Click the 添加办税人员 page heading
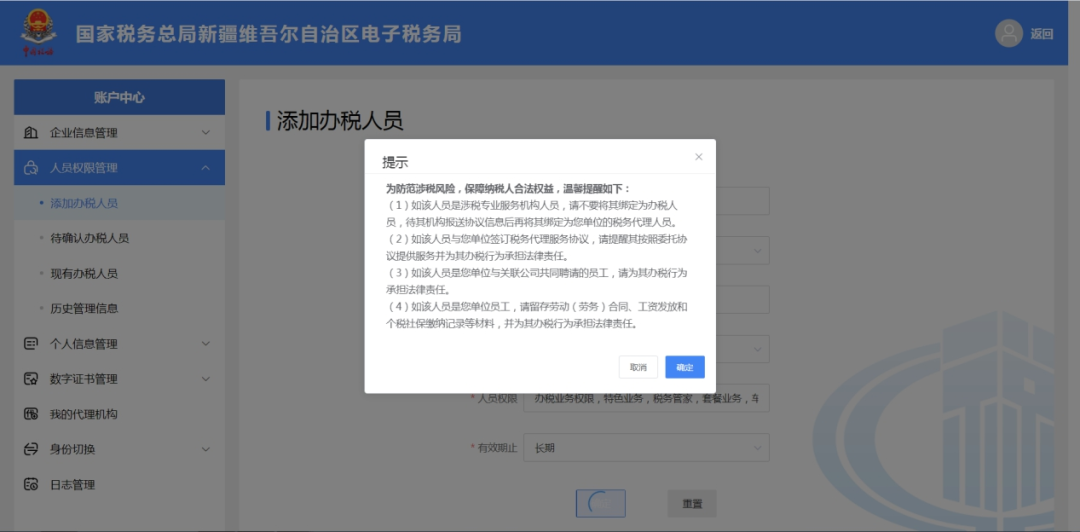The image size is (1080, 532). click(340, 120)
